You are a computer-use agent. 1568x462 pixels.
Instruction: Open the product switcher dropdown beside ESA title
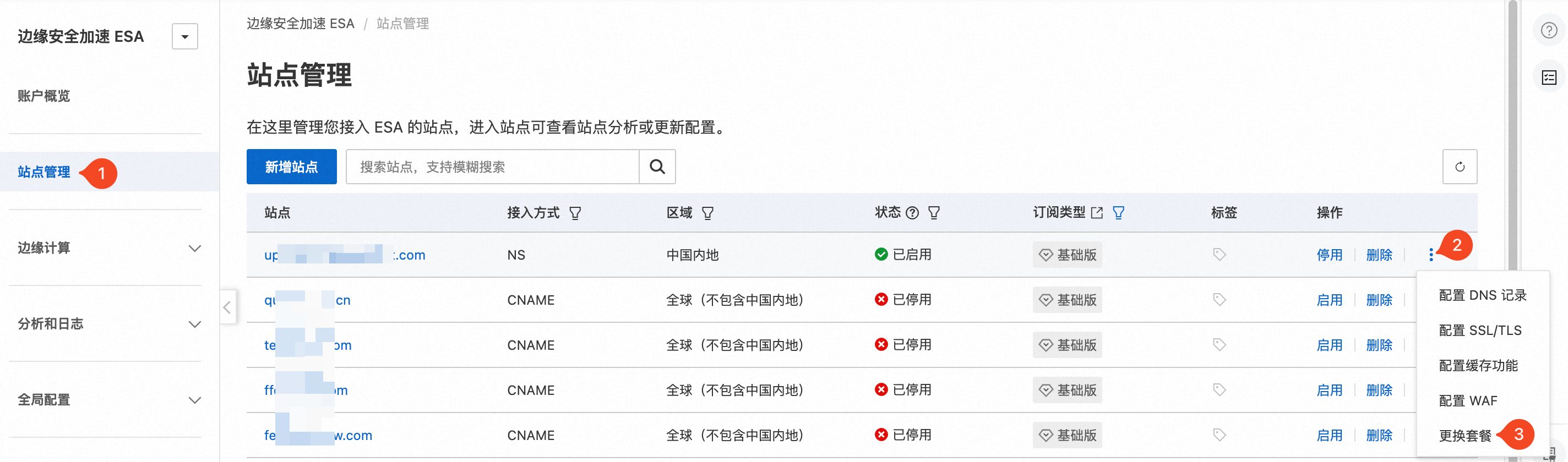(x=184, y=36)
